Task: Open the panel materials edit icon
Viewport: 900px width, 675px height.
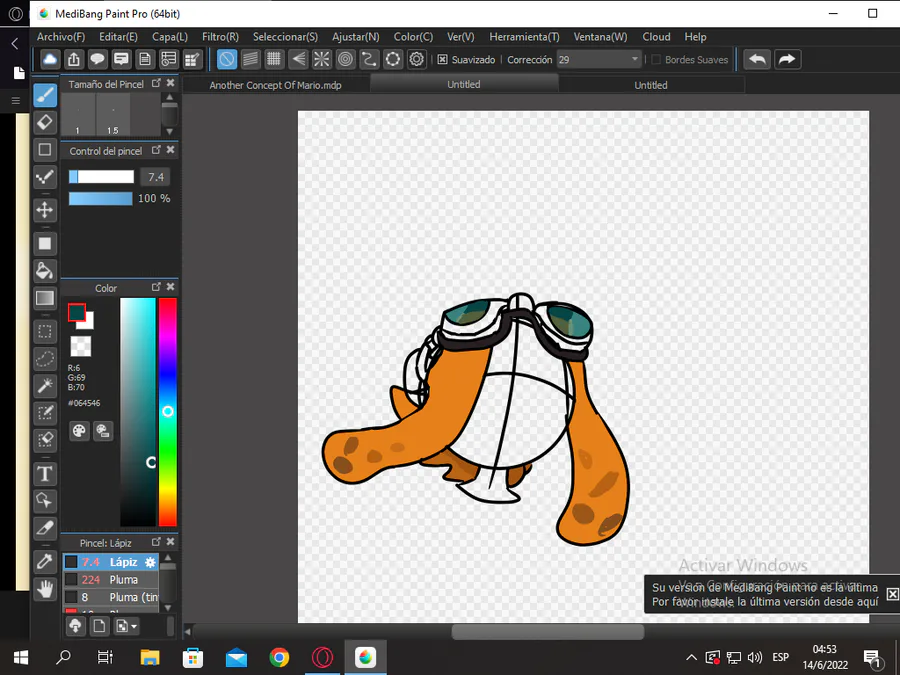Action: pyautogui.click(x=192, y=59)
